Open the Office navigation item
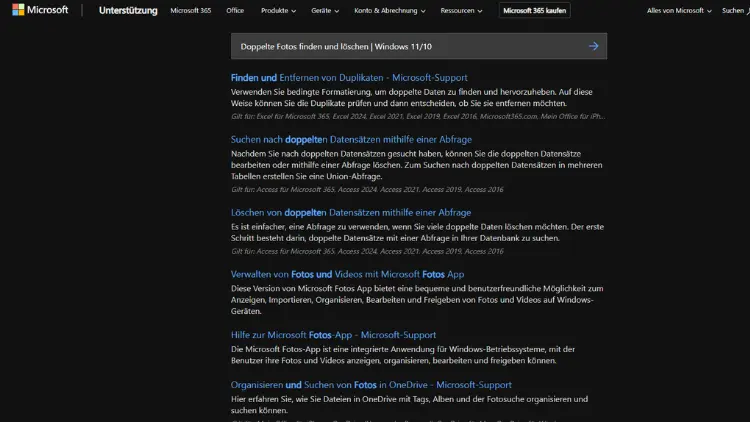This screenshot has width=750, height=422. click(x=235, y=11)
